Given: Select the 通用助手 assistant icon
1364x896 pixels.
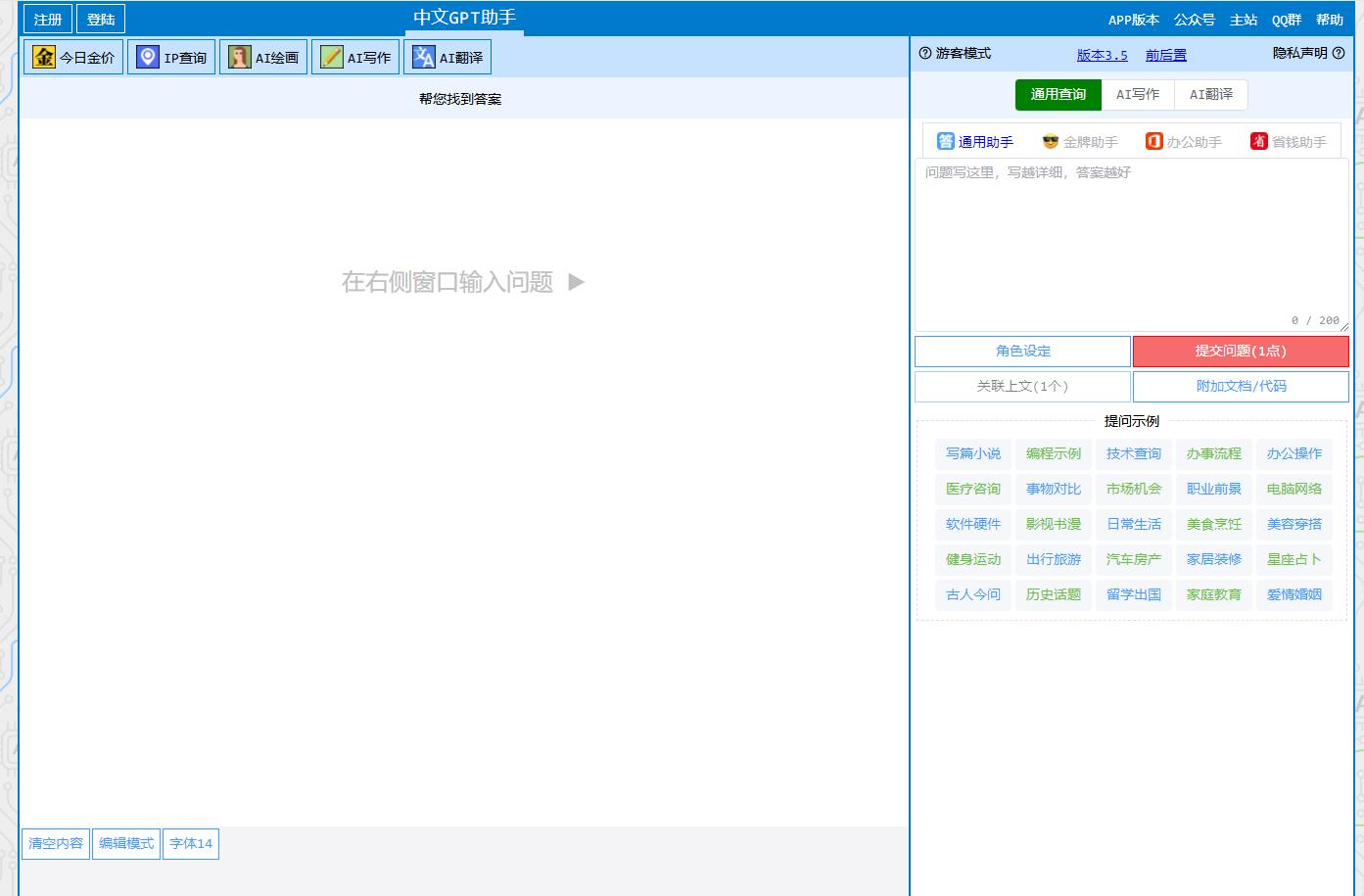Looking at the screenshot, I should (945, 142).
